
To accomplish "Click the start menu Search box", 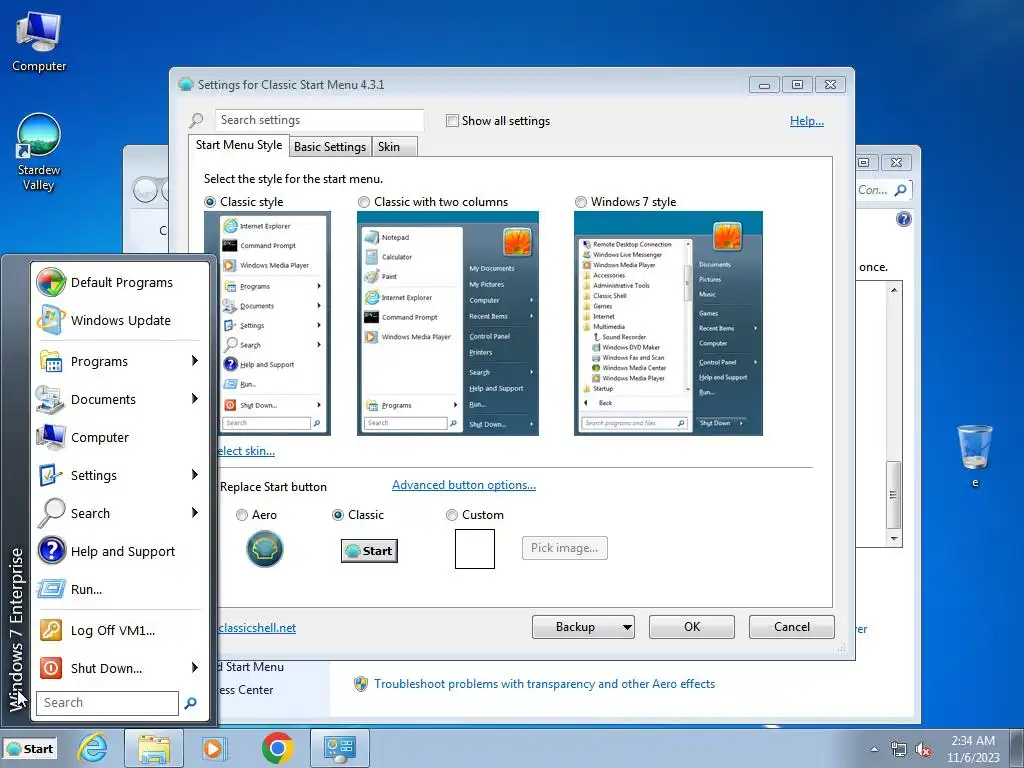I will pyautogui.click(x=107, y=703).
